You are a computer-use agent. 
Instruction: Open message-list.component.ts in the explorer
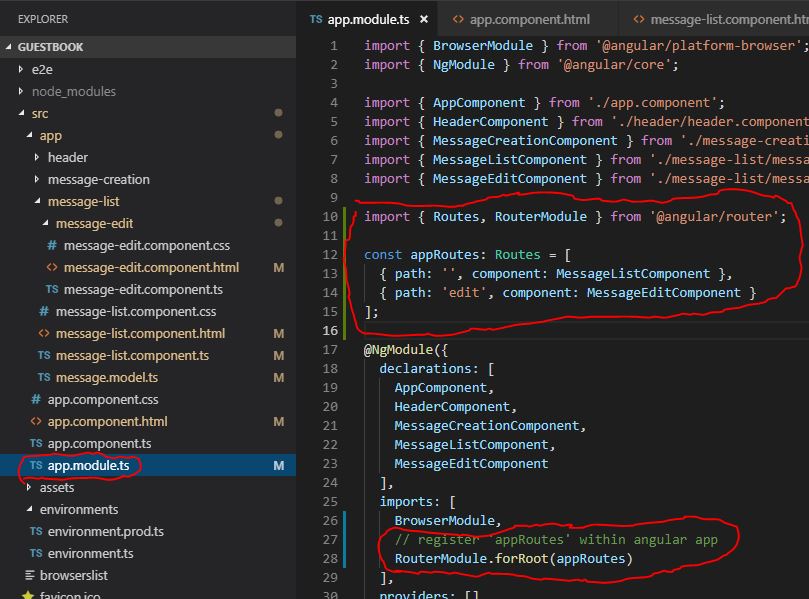tap(132, 355)
